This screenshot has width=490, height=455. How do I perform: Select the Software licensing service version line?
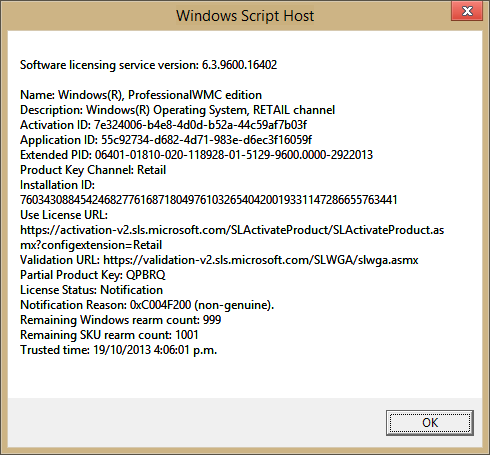[x=148, y=65]
